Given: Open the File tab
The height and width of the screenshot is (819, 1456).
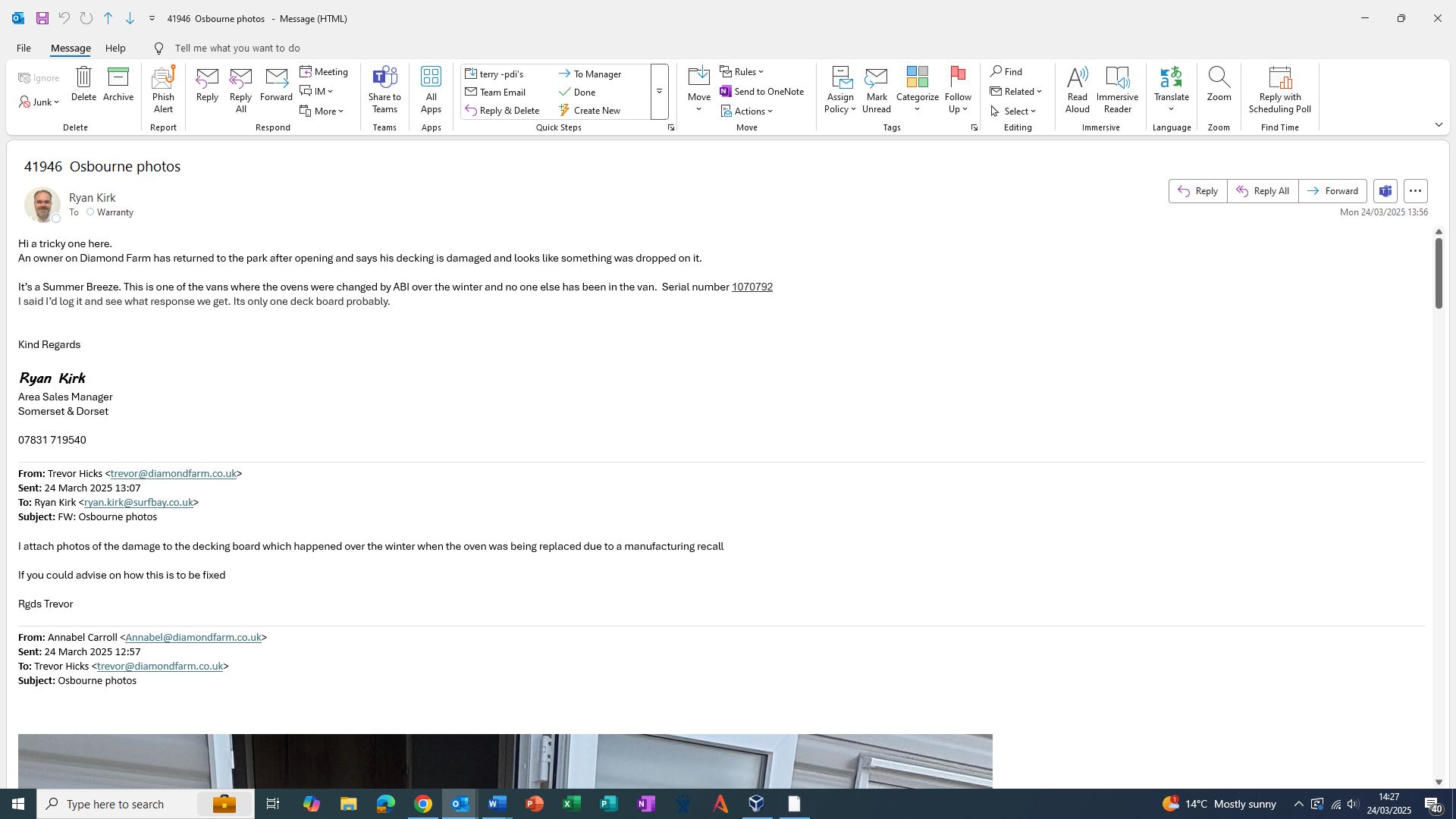Looking at the screenshot, I should pyautogui.click(x=24, y=49).
